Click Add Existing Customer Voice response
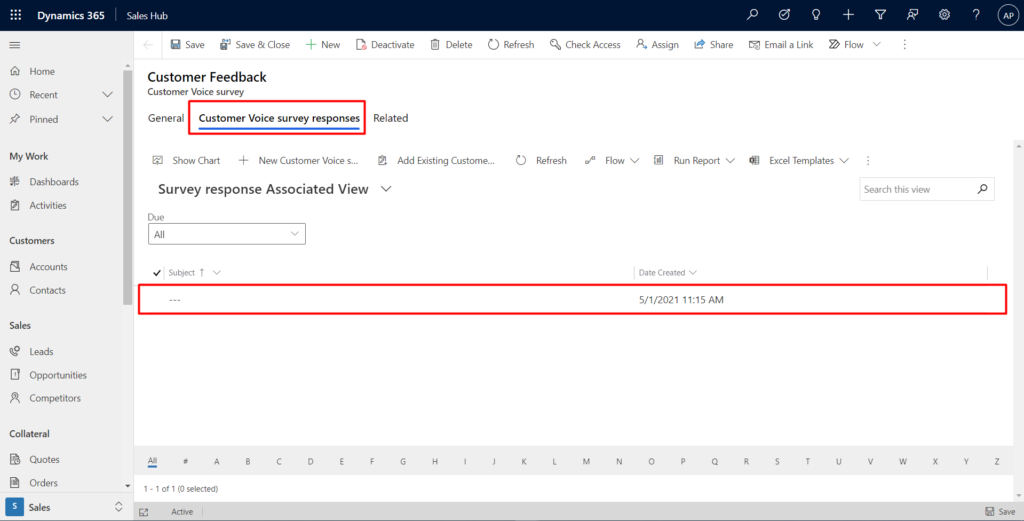Viewport: 1024px width, 521px height. [436, 161]
